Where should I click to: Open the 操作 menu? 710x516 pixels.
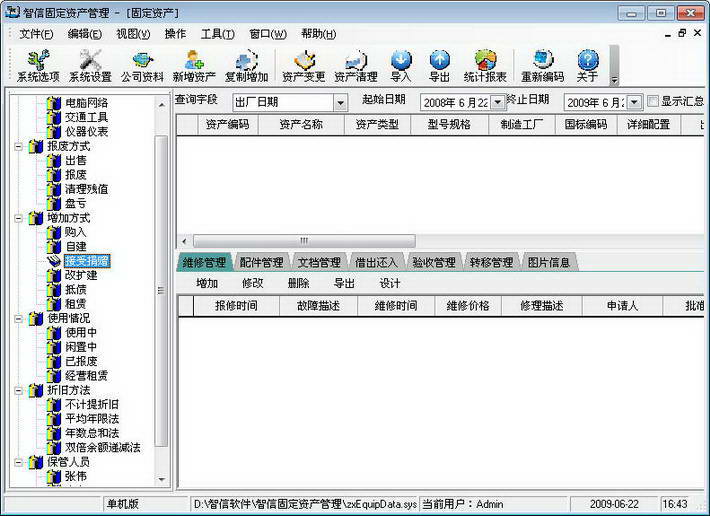pyautogui.click(x=175, y=34)
